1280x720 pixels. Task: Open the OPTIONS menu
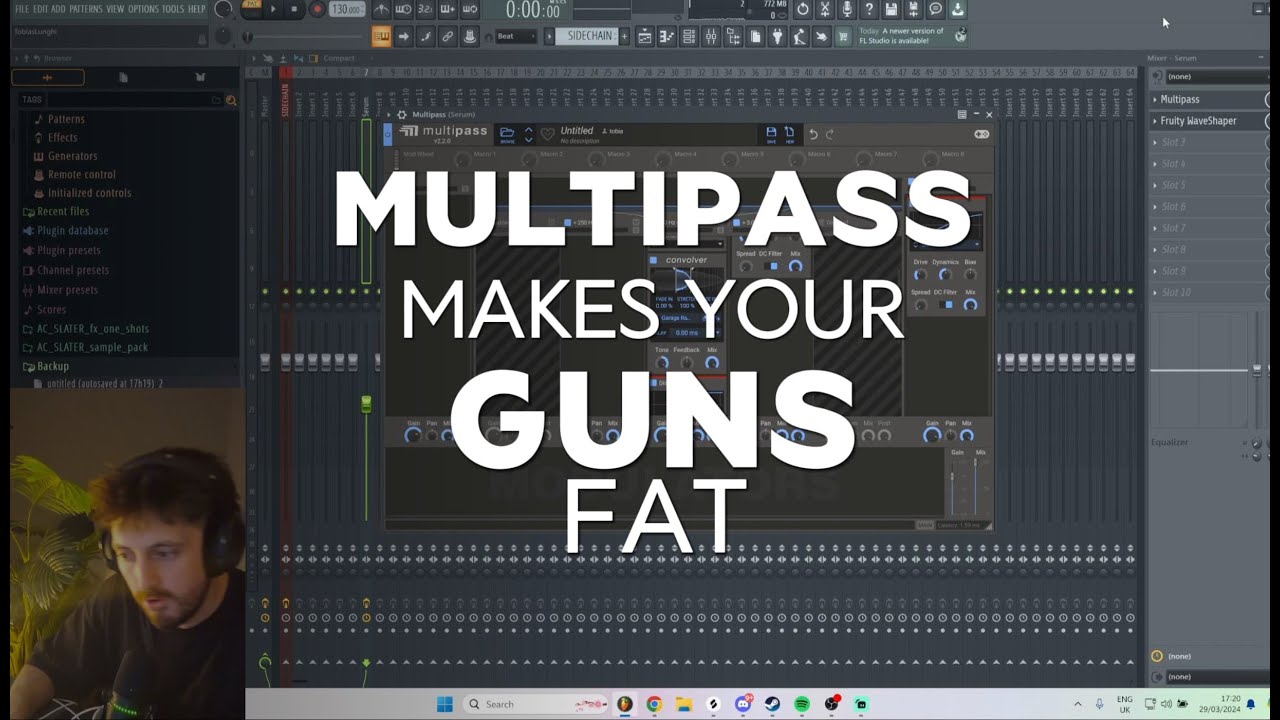tap(143, 9)
